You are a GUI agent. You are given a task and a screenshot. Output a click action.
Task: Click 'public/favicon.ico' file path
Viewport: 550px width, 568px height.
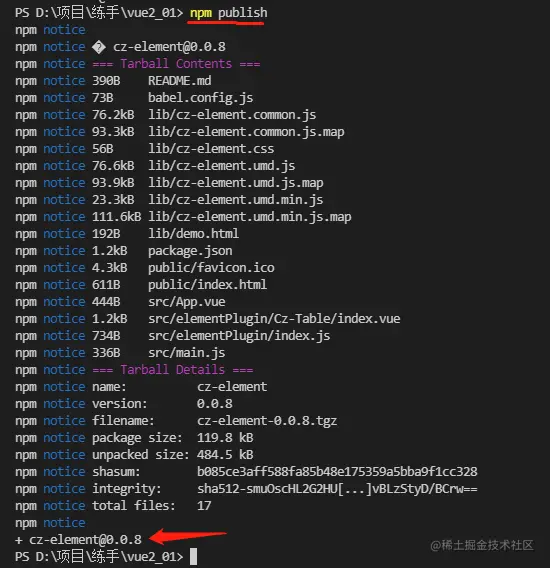[x=211, y=268]
